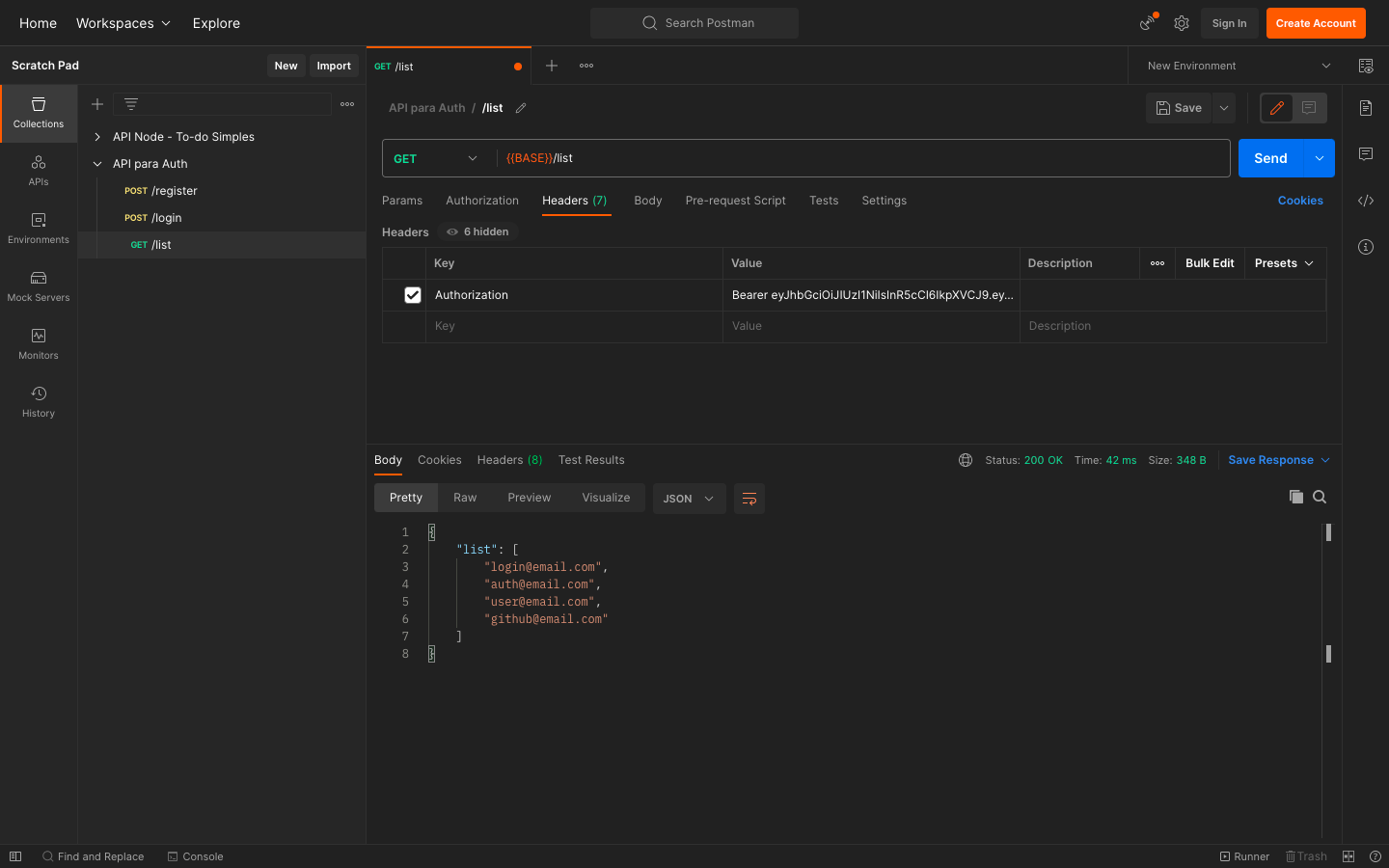1389x868 pixels.
Task: Open the Cookies link
Action: (x=1300, y=201)
